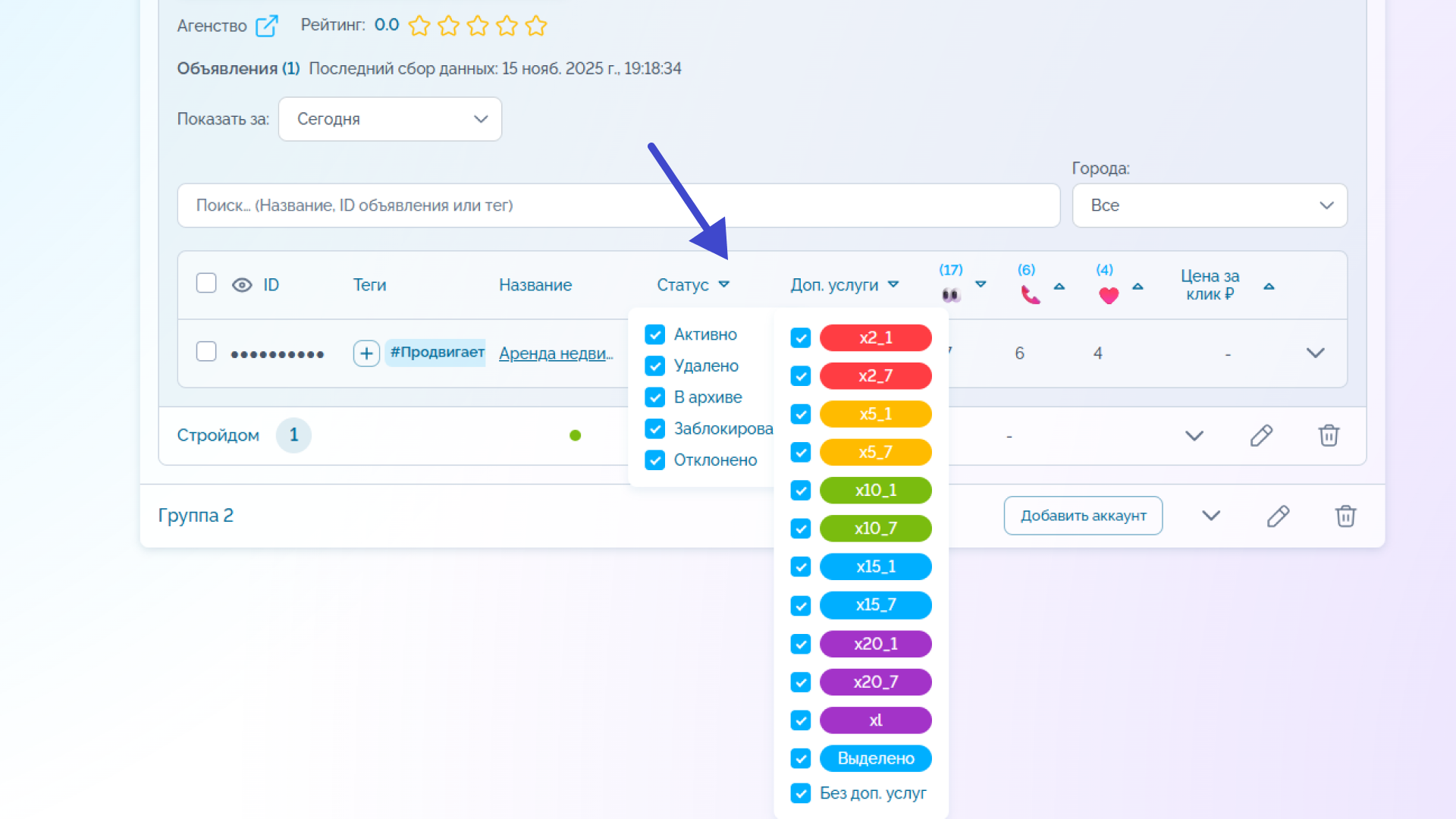Uncheck Без доп. услуг checkbox
This screenshot has width=1456, height=819.
(800, 793)
